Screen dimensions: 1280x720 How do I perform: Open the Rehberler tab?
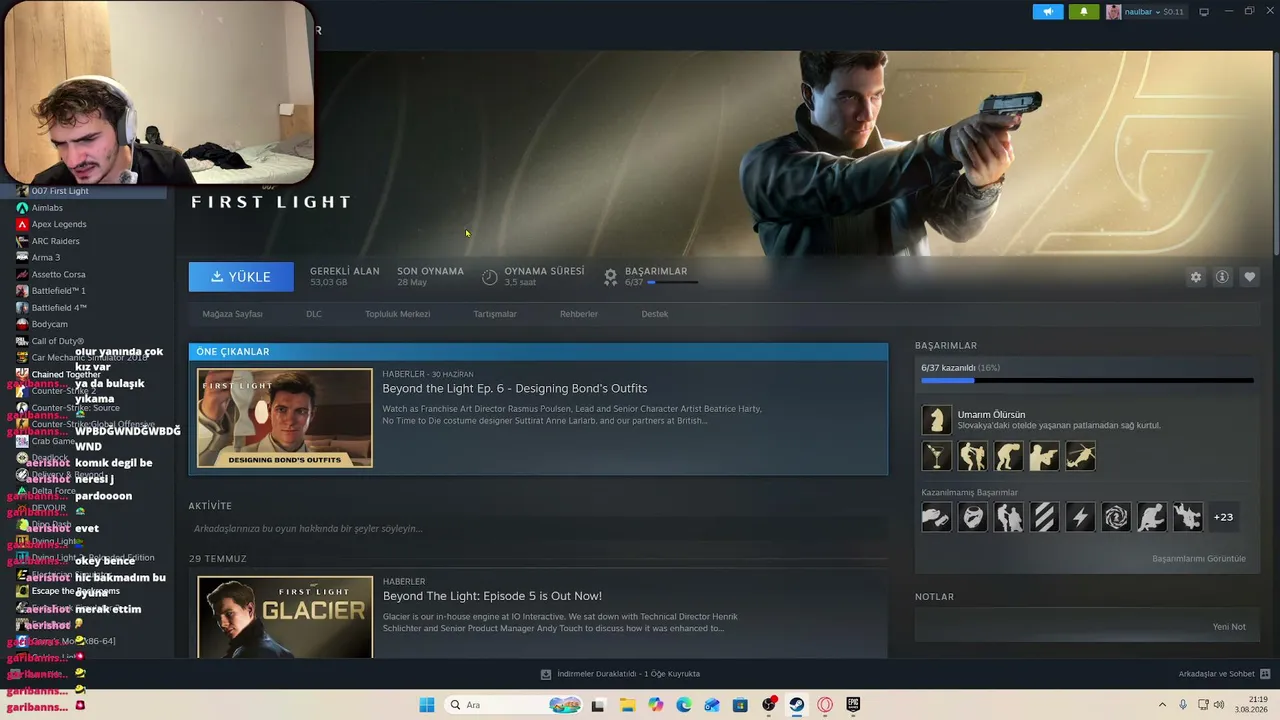[x=579, y=314]
